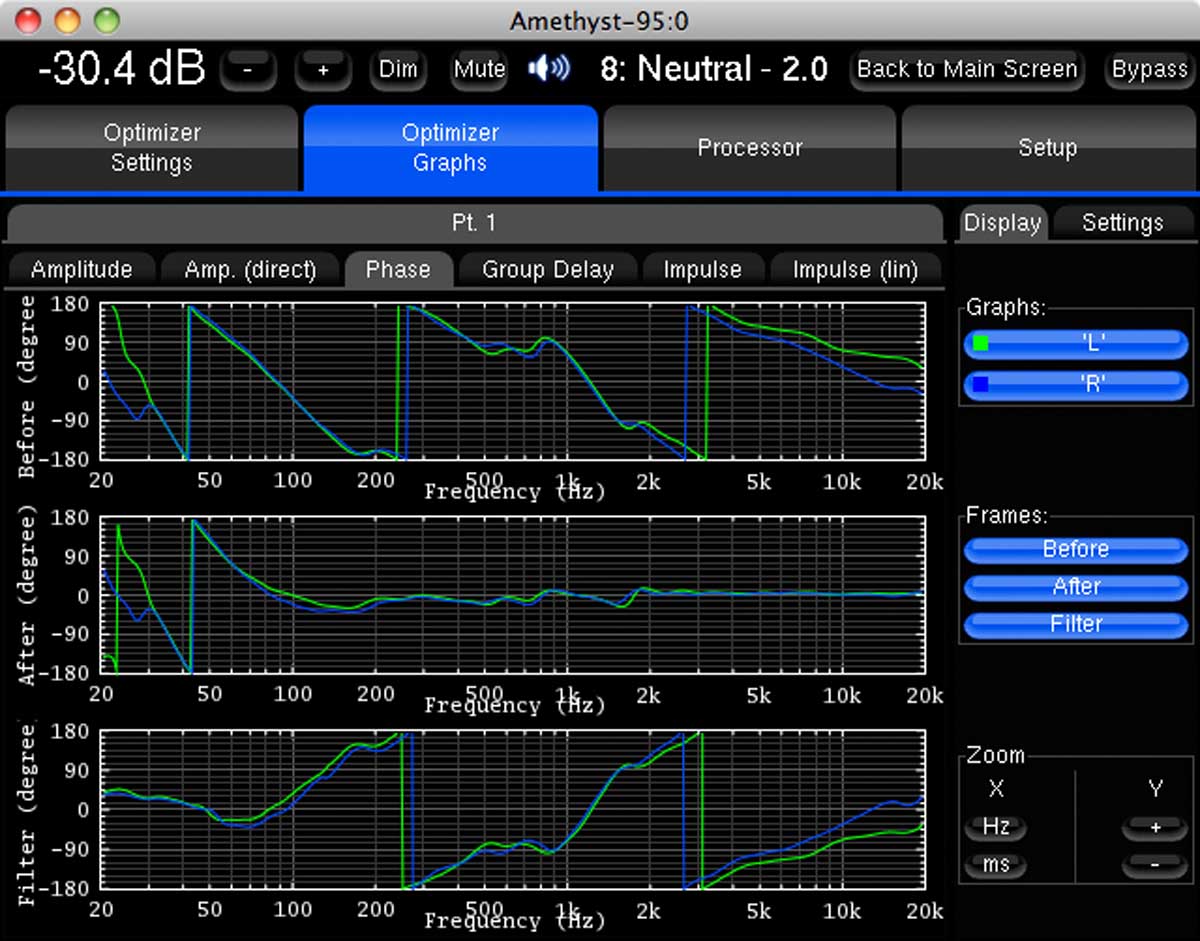Zoom in Y axis with plus button
1200x941 pixels.
[x=1154, y=828]
